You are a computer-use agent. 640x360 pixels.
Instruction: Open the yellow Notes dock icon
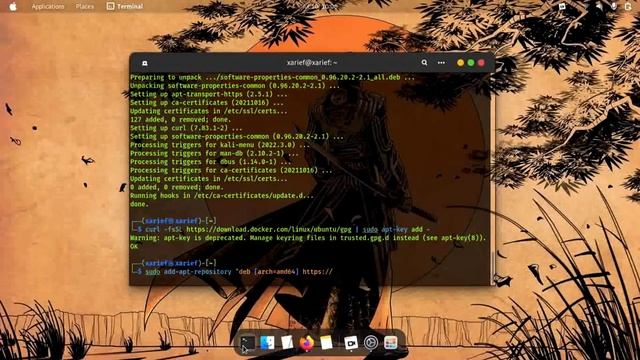pos(327,342)
